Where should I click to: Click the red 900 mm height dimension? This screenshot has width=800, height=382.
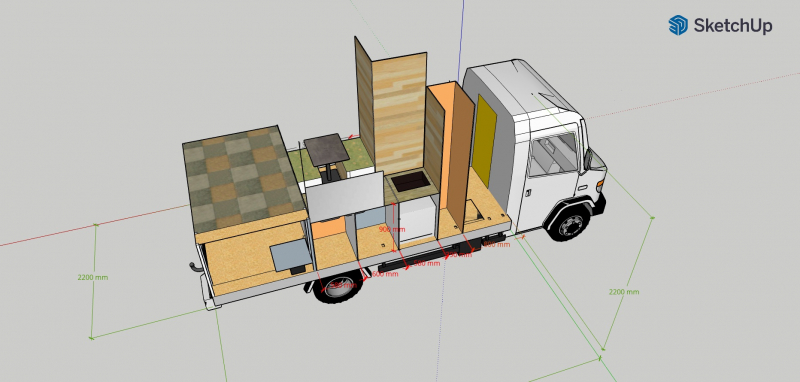click(392, 229)
